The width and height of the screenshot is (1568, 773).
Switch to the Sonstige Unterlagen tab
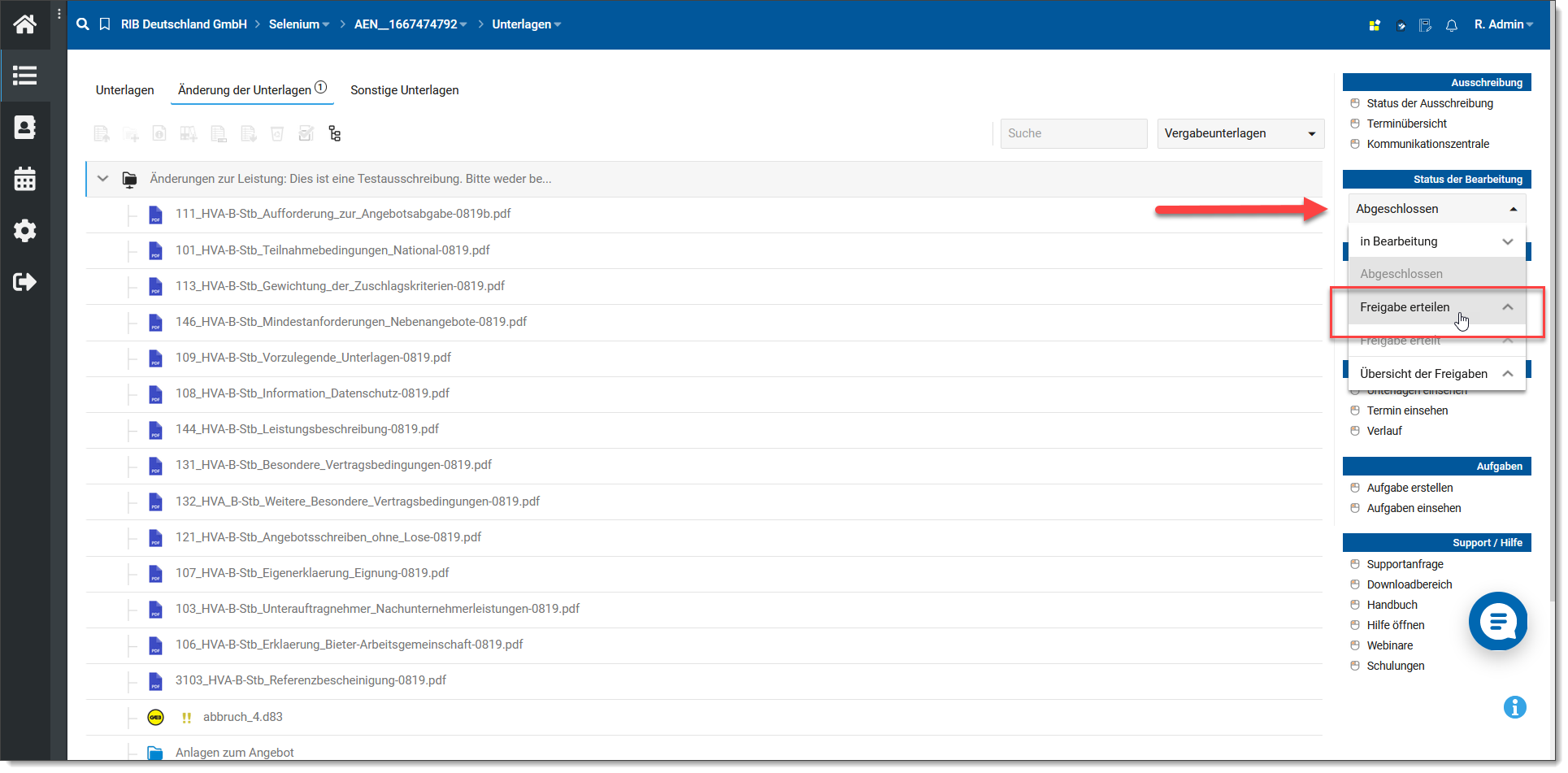[x=405, y=90]
